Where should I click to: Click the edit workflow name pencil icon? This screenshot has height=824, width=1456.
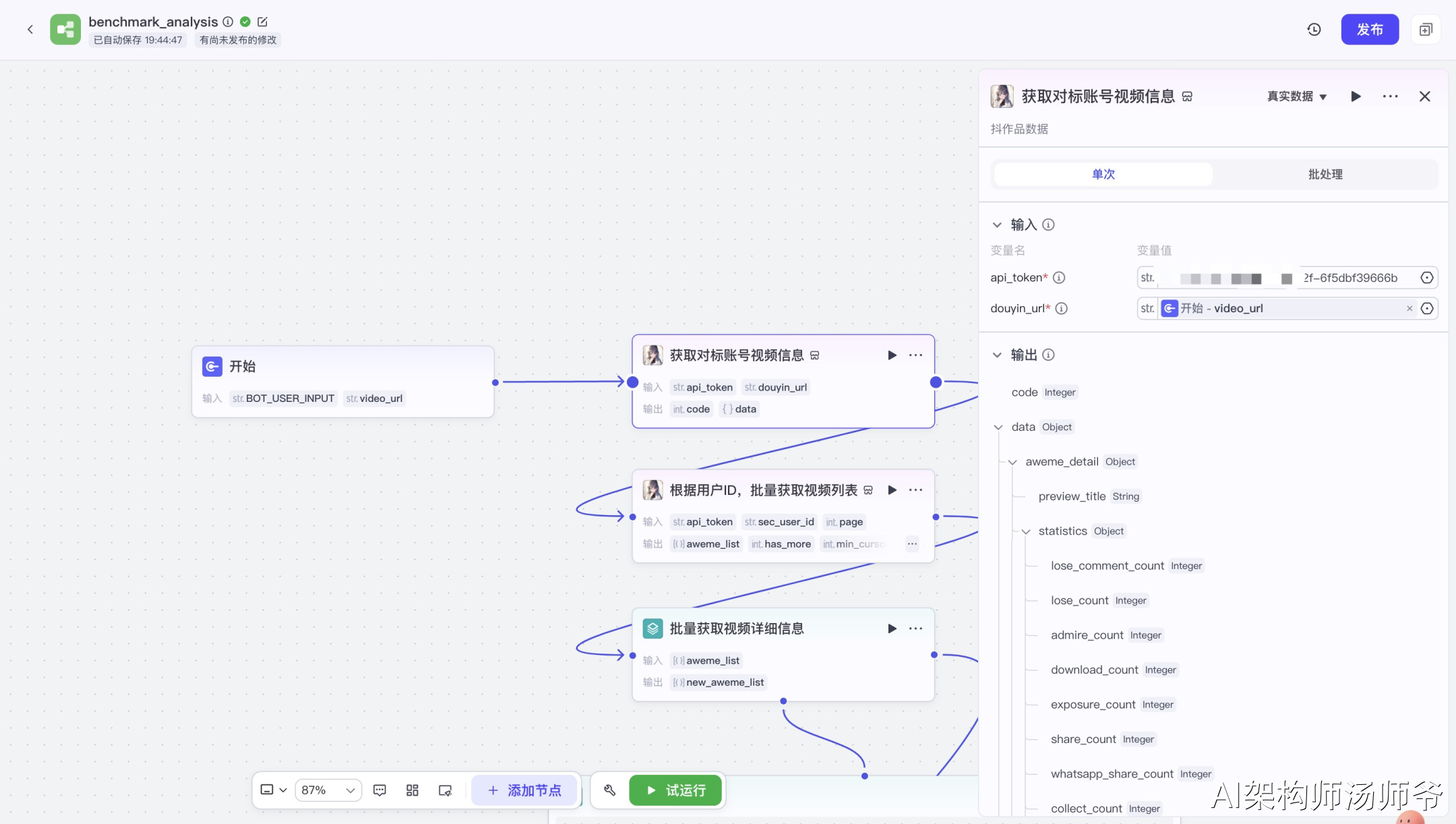pyautogui.click(x=263, y=22)
